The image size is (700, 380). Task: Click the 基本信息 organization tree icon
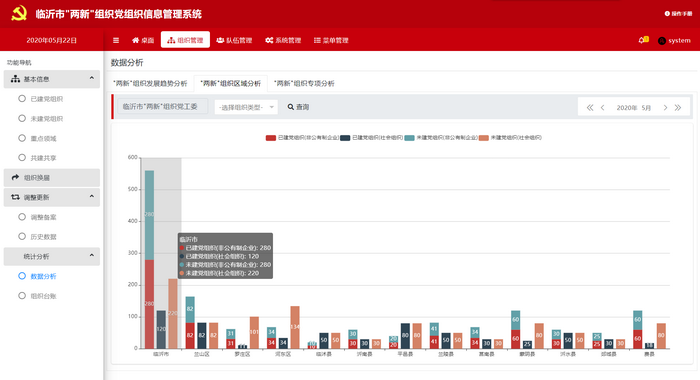click(15, 79)
